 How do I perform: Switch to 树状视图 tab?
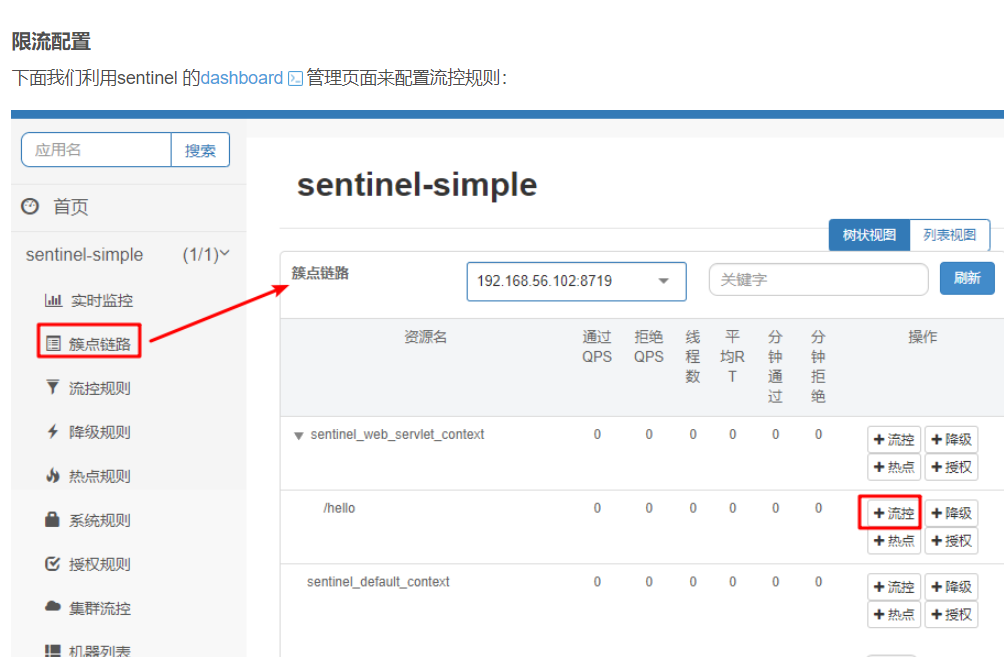[869, 235]
